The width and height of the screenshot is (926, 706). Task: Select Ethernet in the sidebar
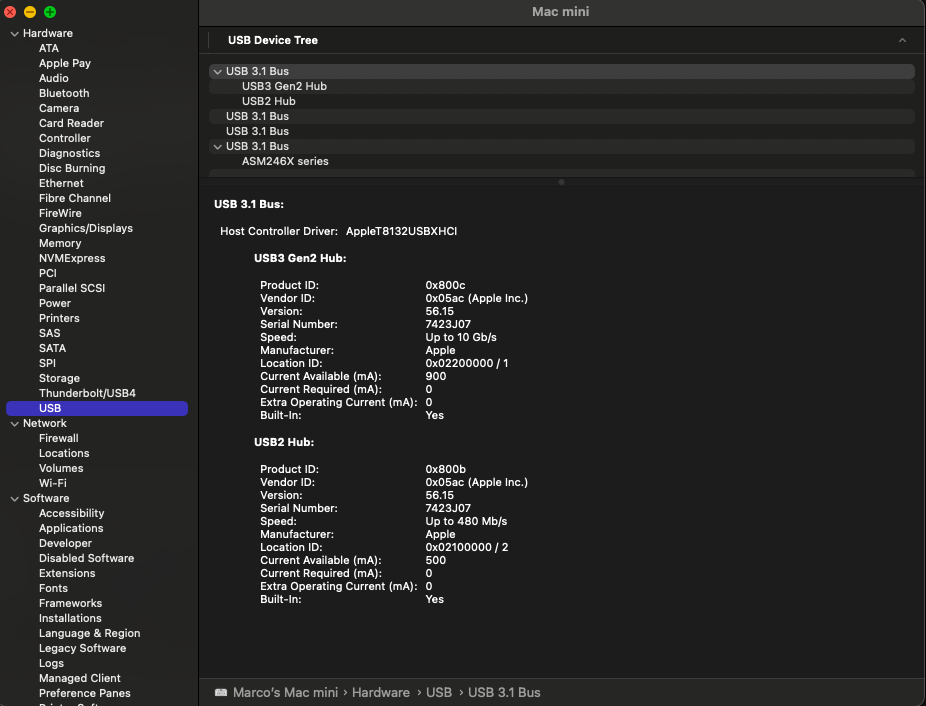coord(61,183)
